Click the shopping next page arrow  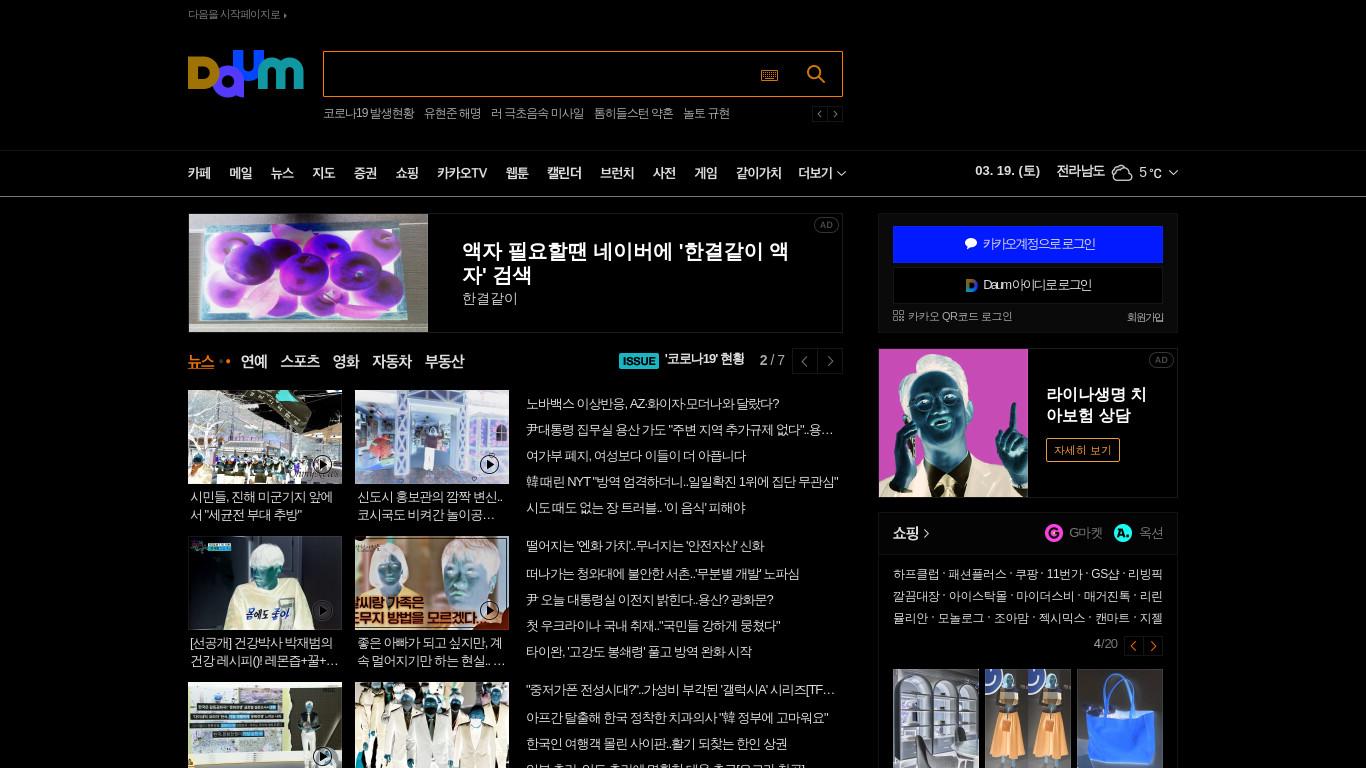1153,645
